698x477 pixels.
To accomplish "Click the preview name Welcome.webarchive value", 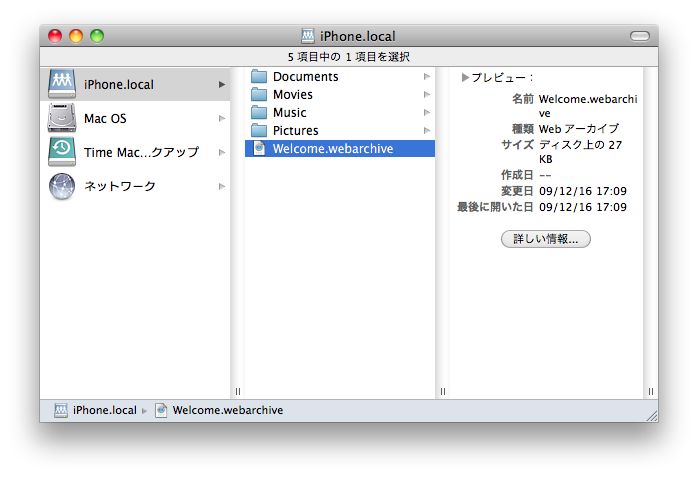I will pyautogui.click(x=588, y=106).
